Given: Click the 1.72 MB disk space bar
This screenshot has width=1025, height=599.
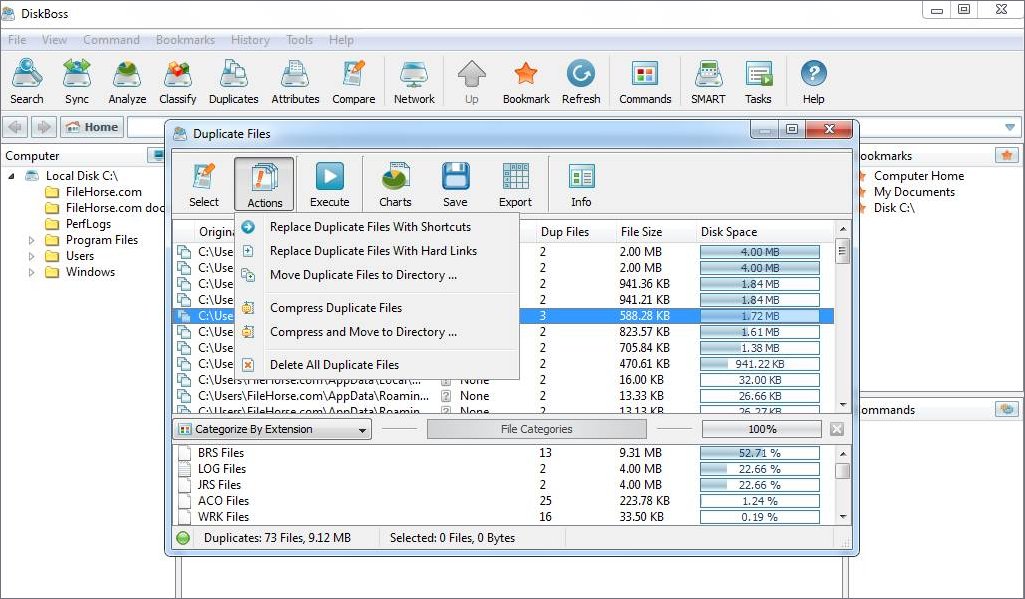Looking at the screenshot, I should [x=760, y=316].
